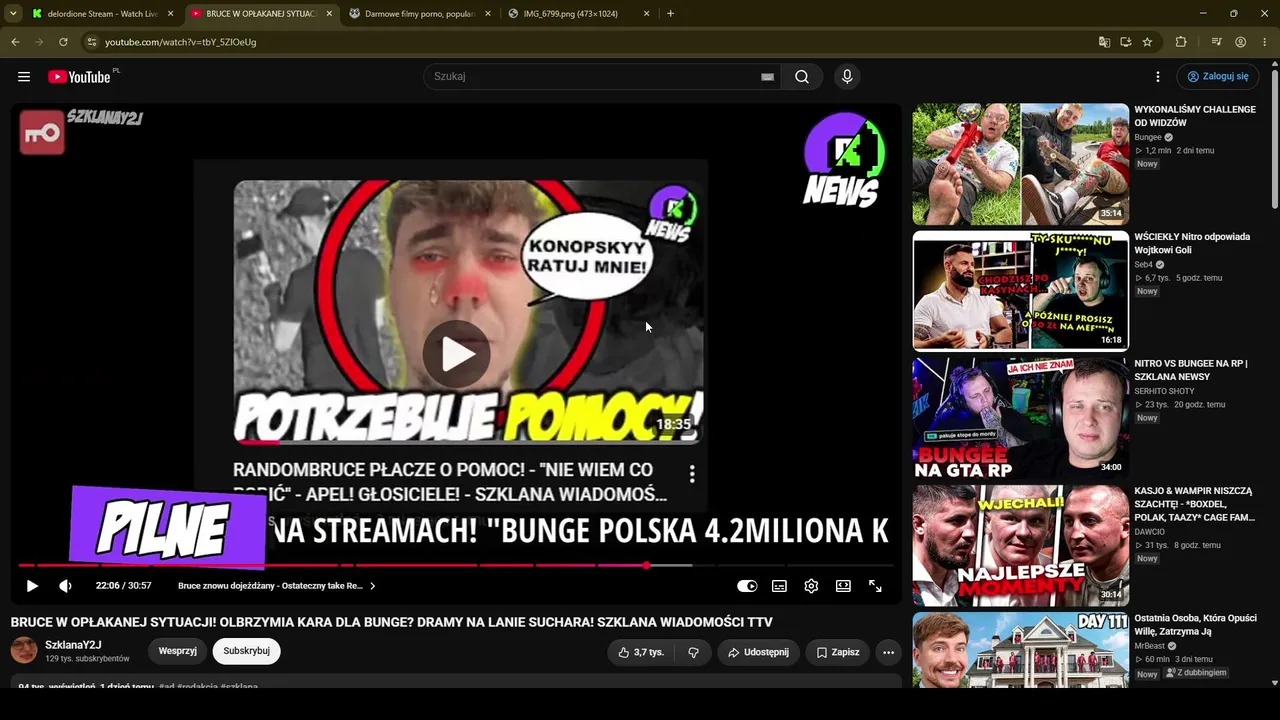
Task: Open the Chrome profile icon
Action: tap(1240, 42)
